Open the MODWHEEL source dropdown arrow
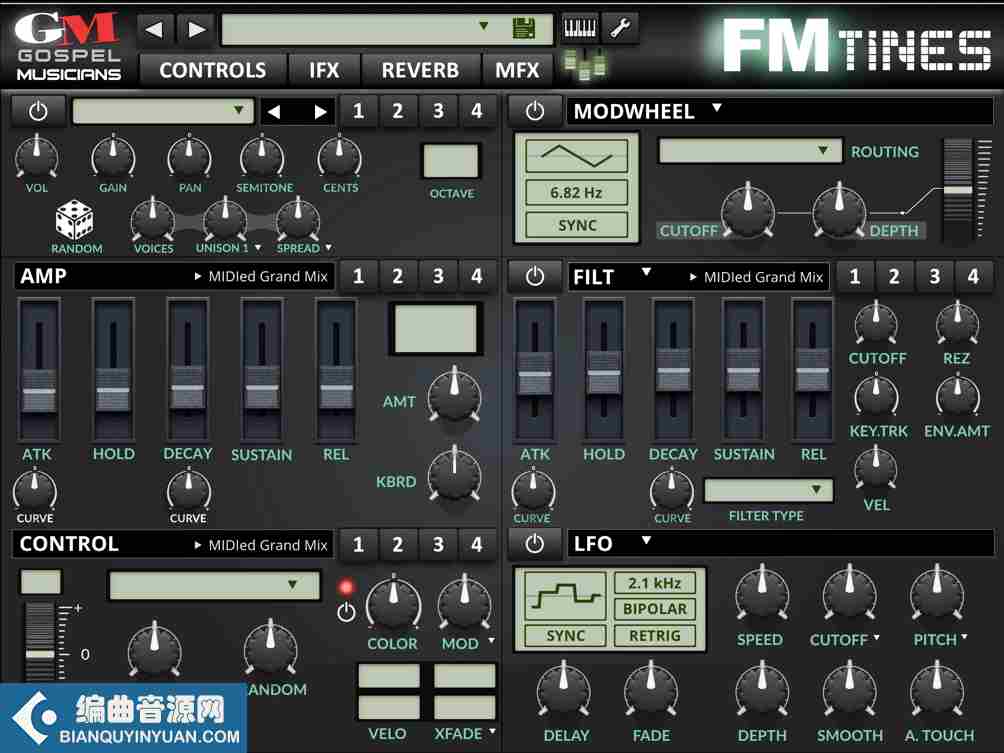This screenshot has width=1004, height=753. (x=717, y=108)
